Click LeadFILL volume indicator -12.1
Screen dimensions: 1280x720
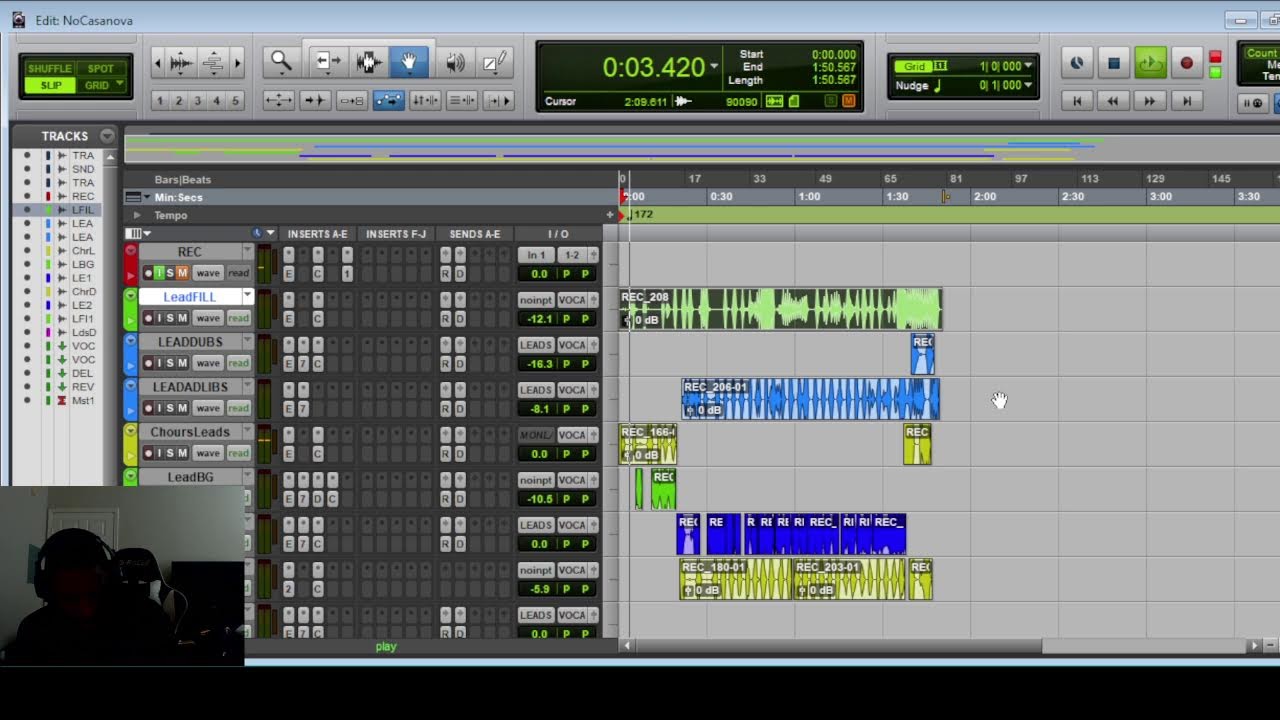(x=539, y=319)
